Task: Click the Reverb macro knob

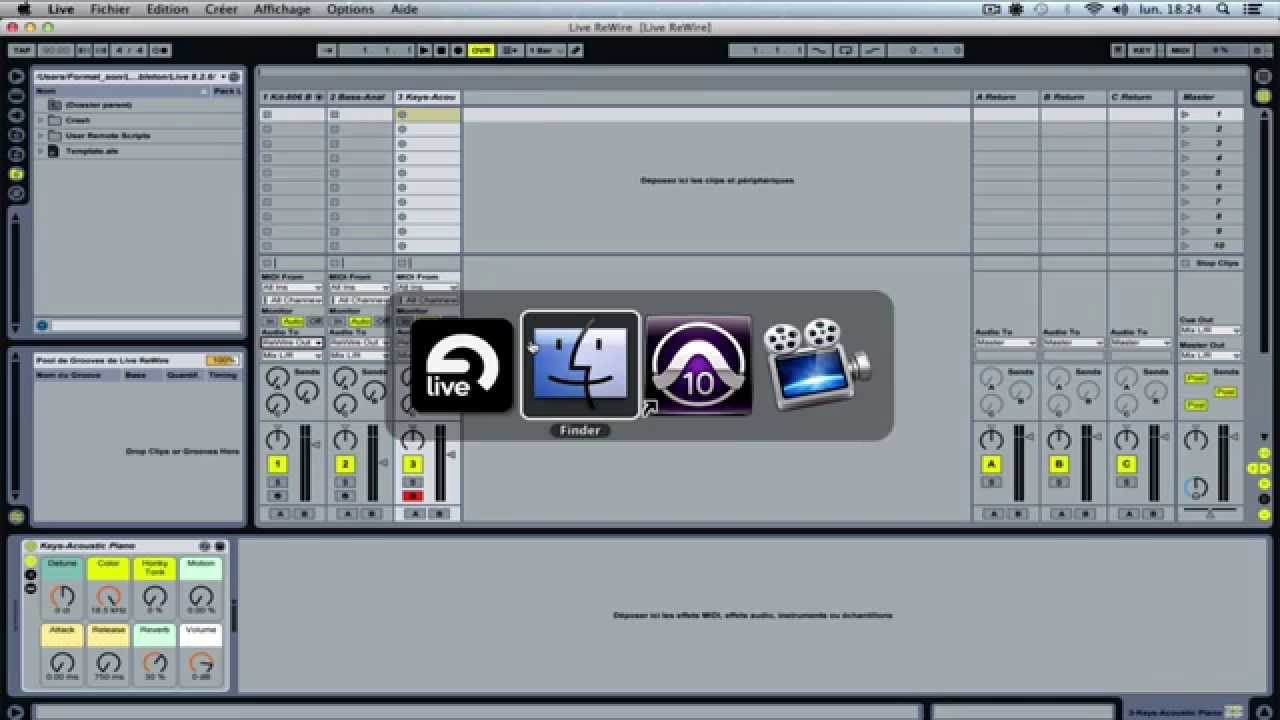Action: (155, 662)
